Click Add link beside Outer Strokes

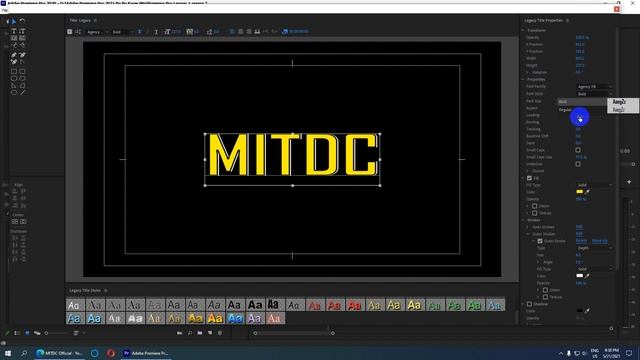[579, 234]
